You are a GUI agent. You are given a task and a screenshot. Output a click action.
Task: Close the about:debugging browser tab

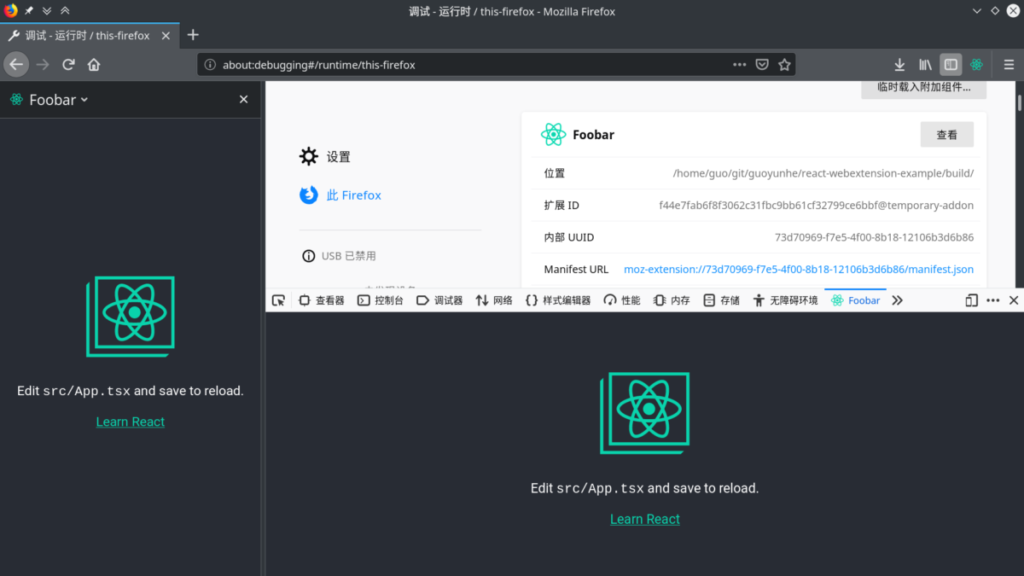[x=166, y=36]
